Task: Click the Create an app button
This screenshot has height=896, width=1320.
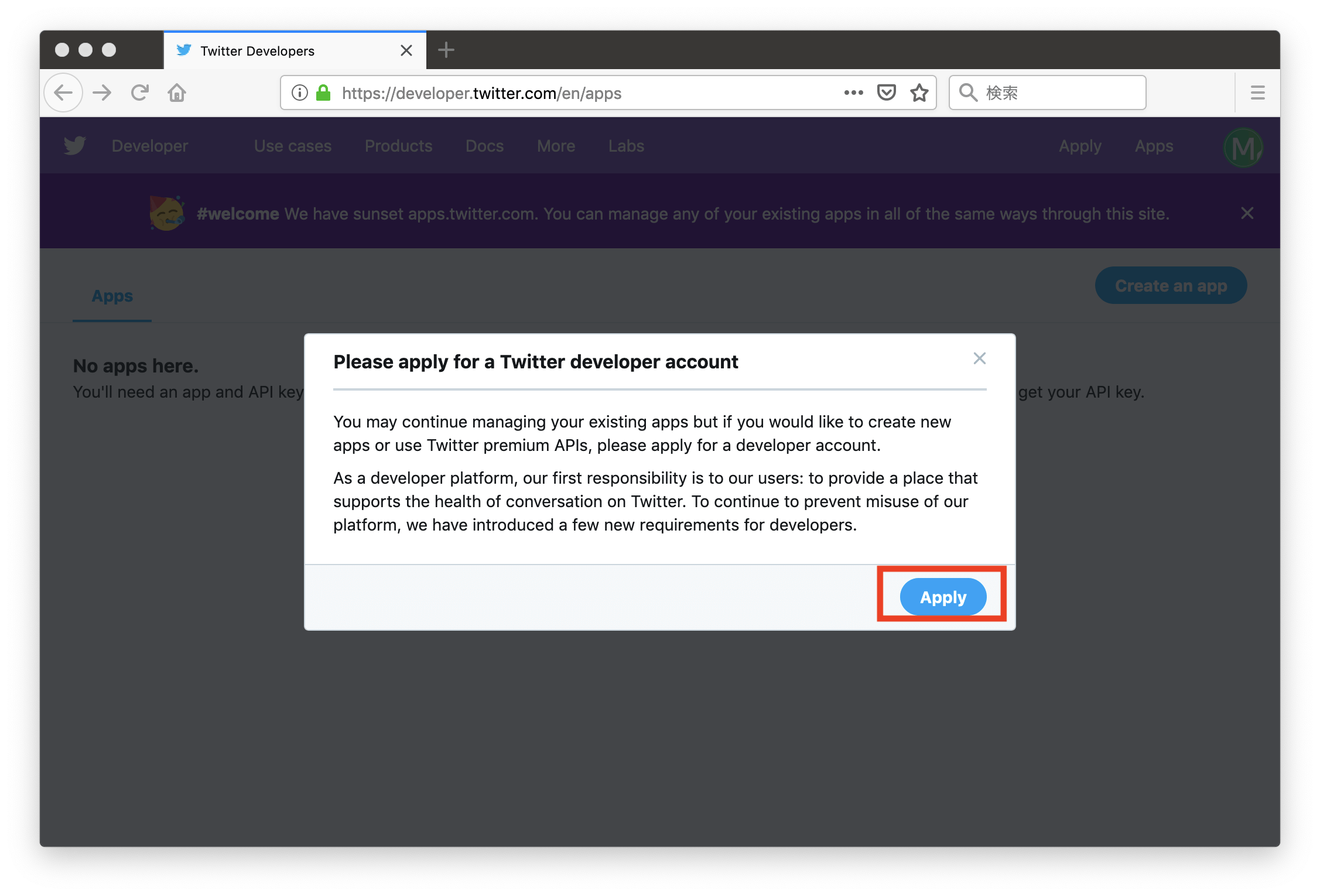Action: [1171, 286]
